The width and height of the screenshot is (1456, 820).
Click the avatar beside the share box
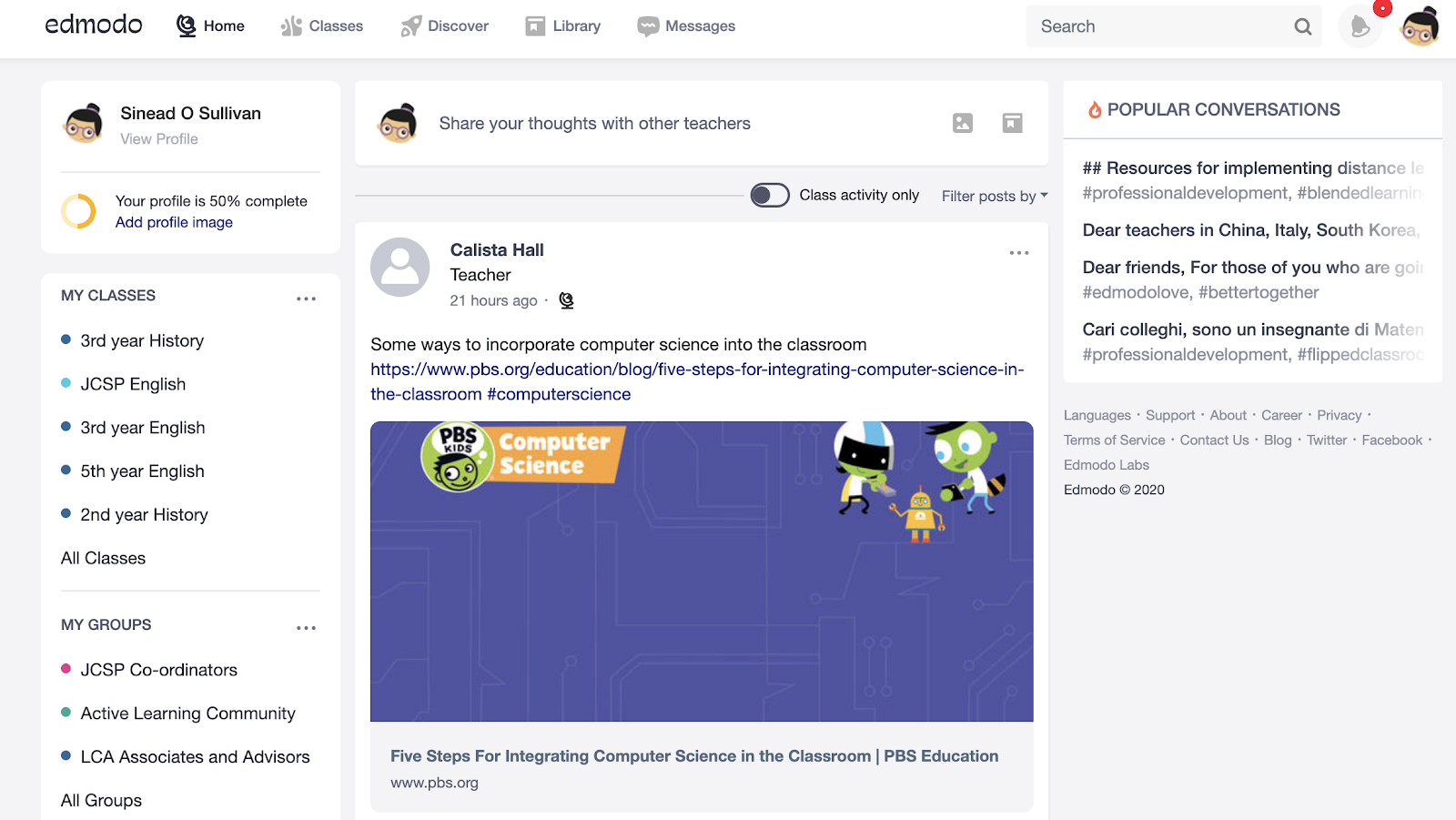coord(398,123)
